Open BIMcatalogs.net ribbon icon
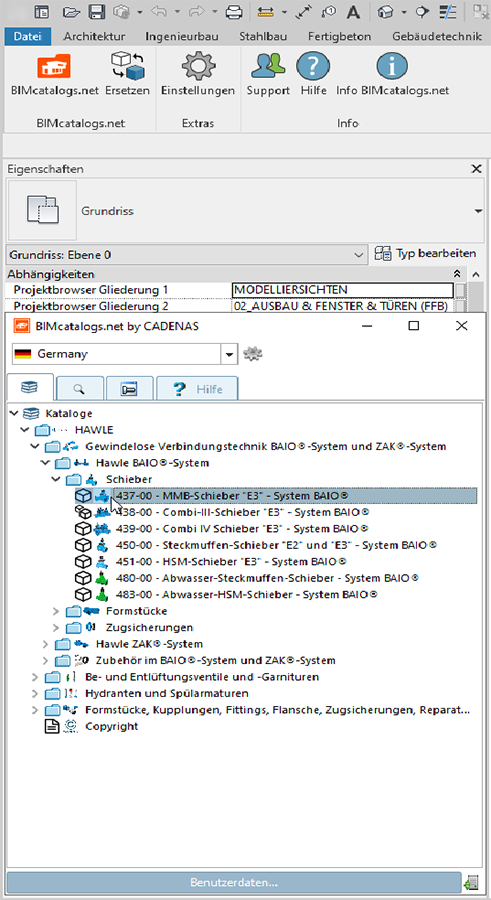Image resolution: width=491 pixels, height=900 pixels. click(54, 65)
